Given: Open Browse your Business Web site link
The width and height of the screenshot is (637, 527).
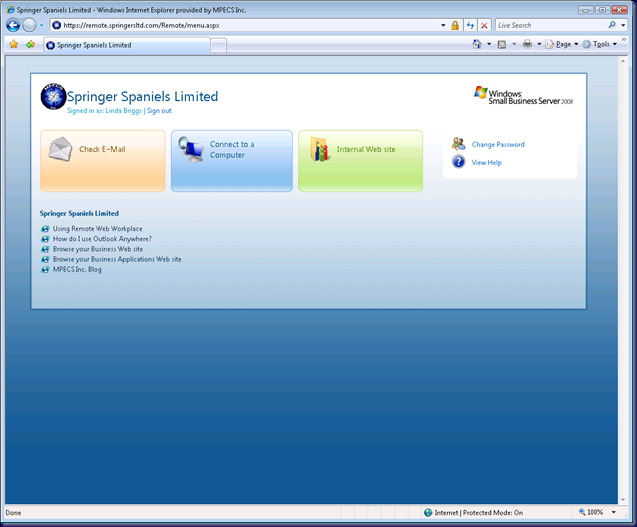Looking at the screenshot, I should click(x=98, y=249).
